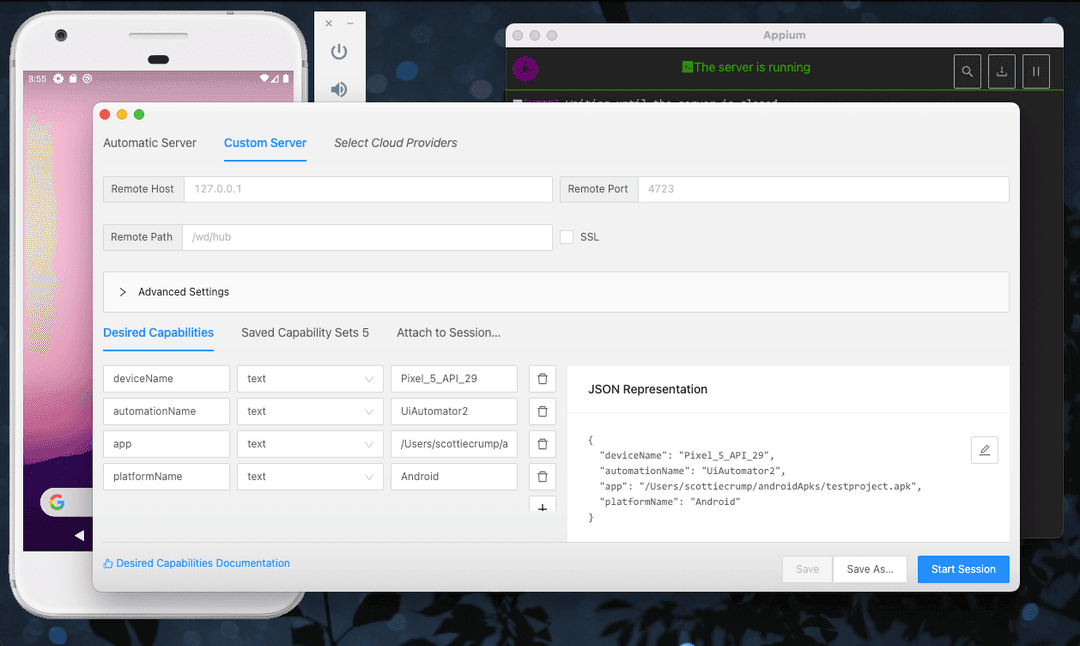Click trash icon for app capability
1080x646 pixels.
tap(542, 444)
